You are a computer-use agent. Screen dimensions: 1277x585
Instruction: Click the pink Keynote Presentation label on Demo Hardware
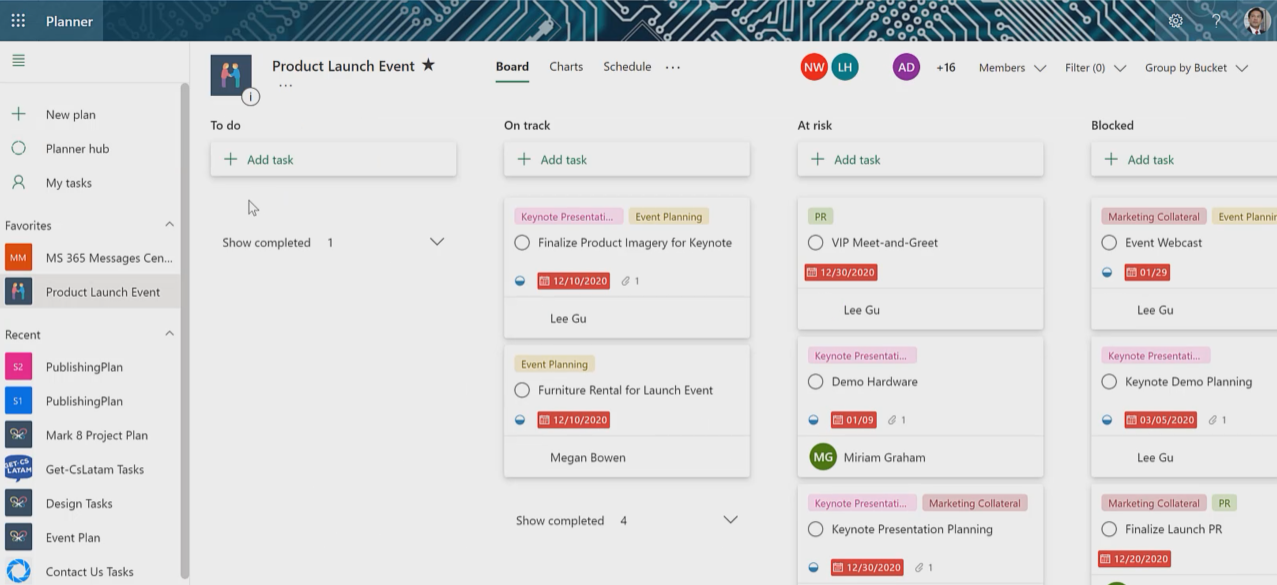click(x=861, y=356)
